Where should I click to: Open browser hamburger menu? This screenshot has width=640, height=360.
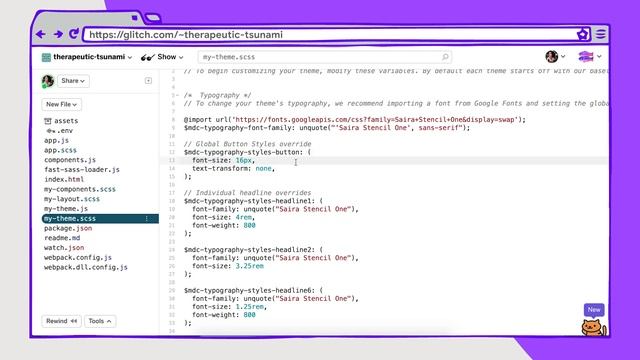tap(600, 34)
